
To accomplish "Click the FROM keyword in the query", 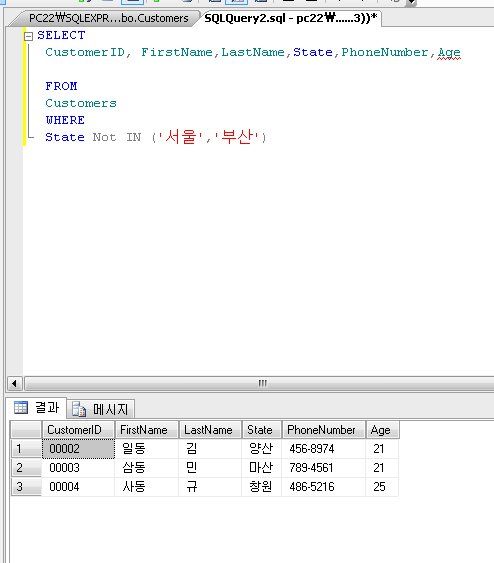I will tap(61, 86).
